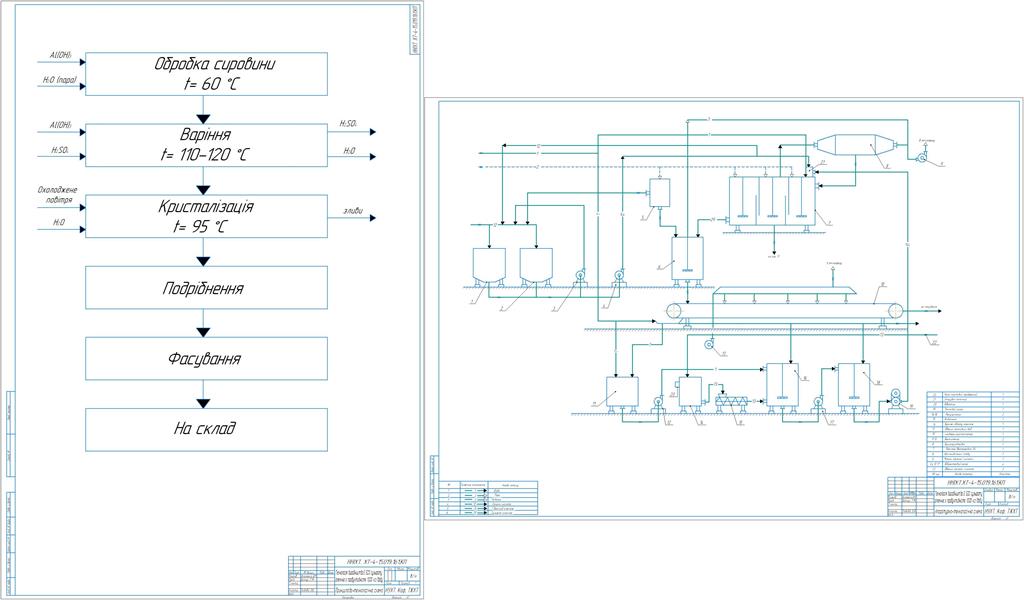
Task: Select the fan beside the rotary drum
Action: point(923,157)
